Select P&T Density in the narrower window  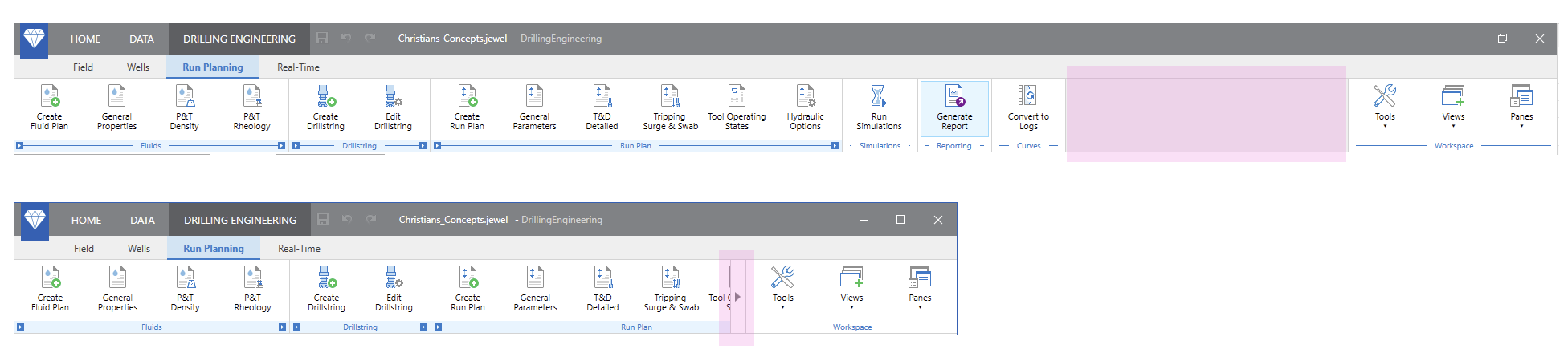186,289
